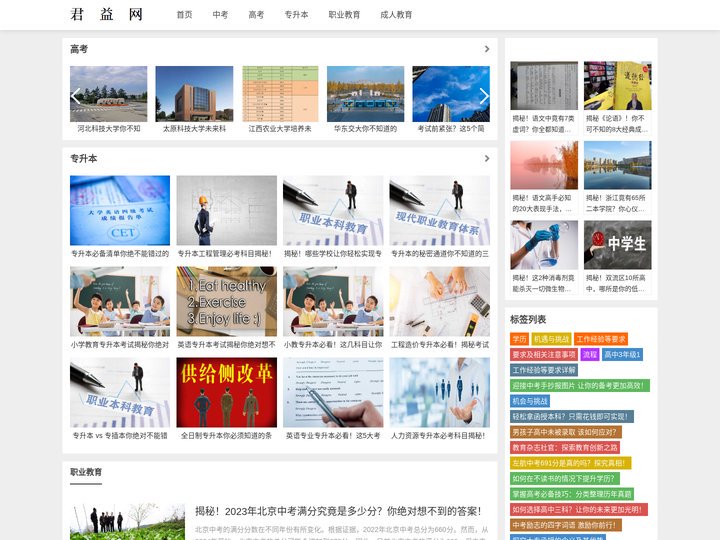
Task: Click the 迎接中考手抄报图片 green tag
Action: [580, 386]
